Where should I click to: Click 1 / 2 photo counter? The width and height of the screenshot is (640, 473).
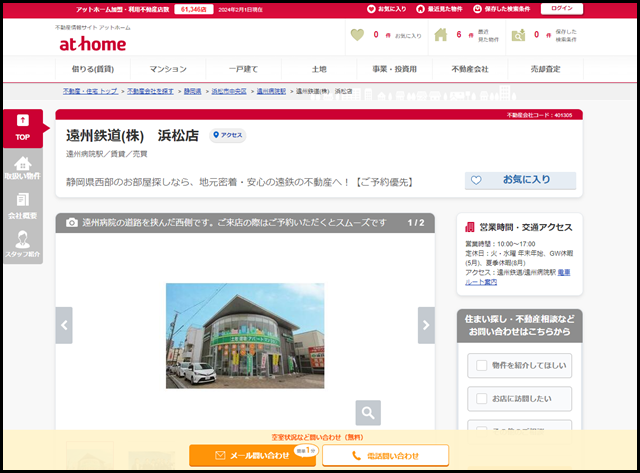(x=416, y=223)
